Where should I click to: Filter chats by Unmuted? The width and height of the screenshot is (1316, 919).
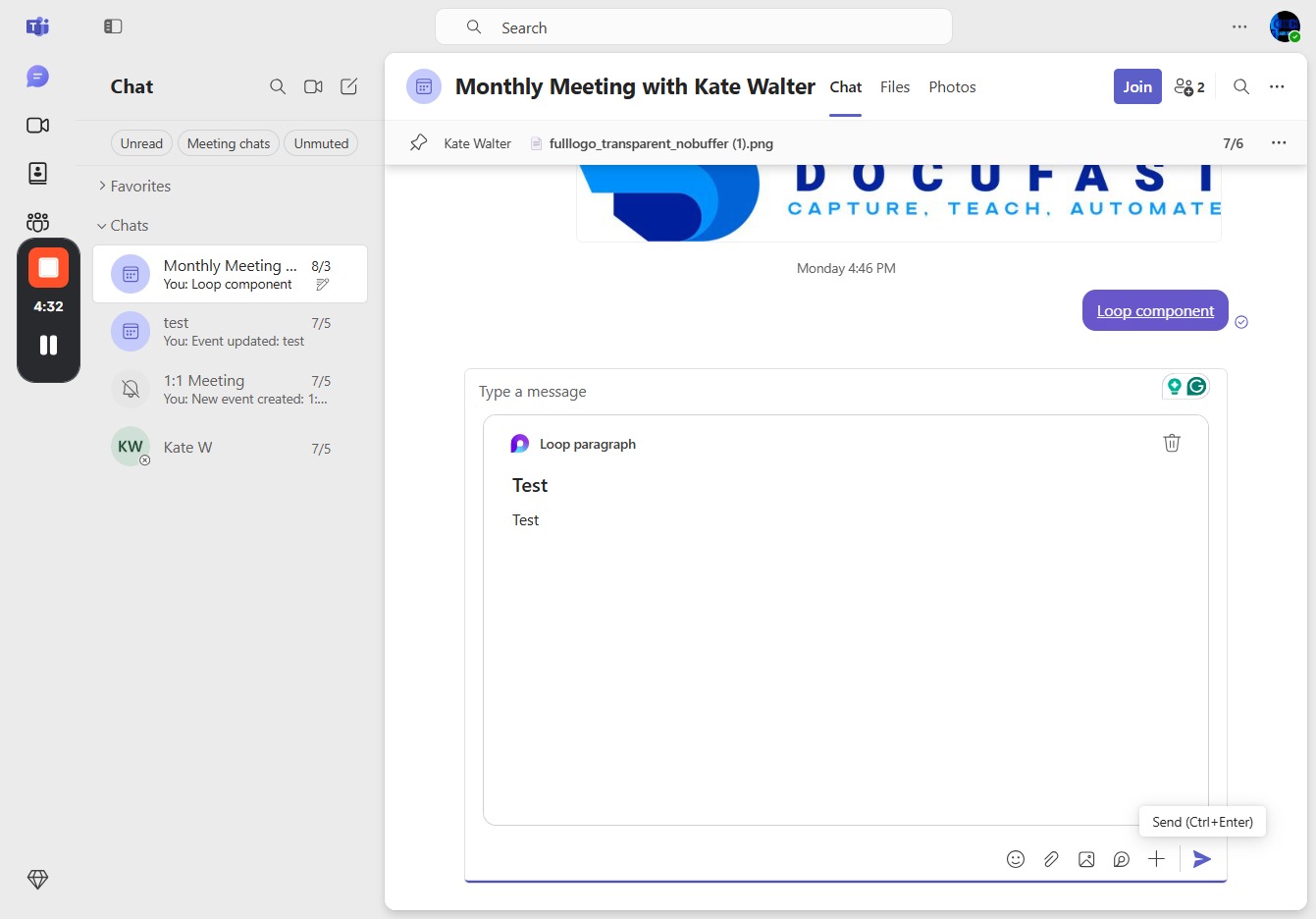[x=321, y=143]
